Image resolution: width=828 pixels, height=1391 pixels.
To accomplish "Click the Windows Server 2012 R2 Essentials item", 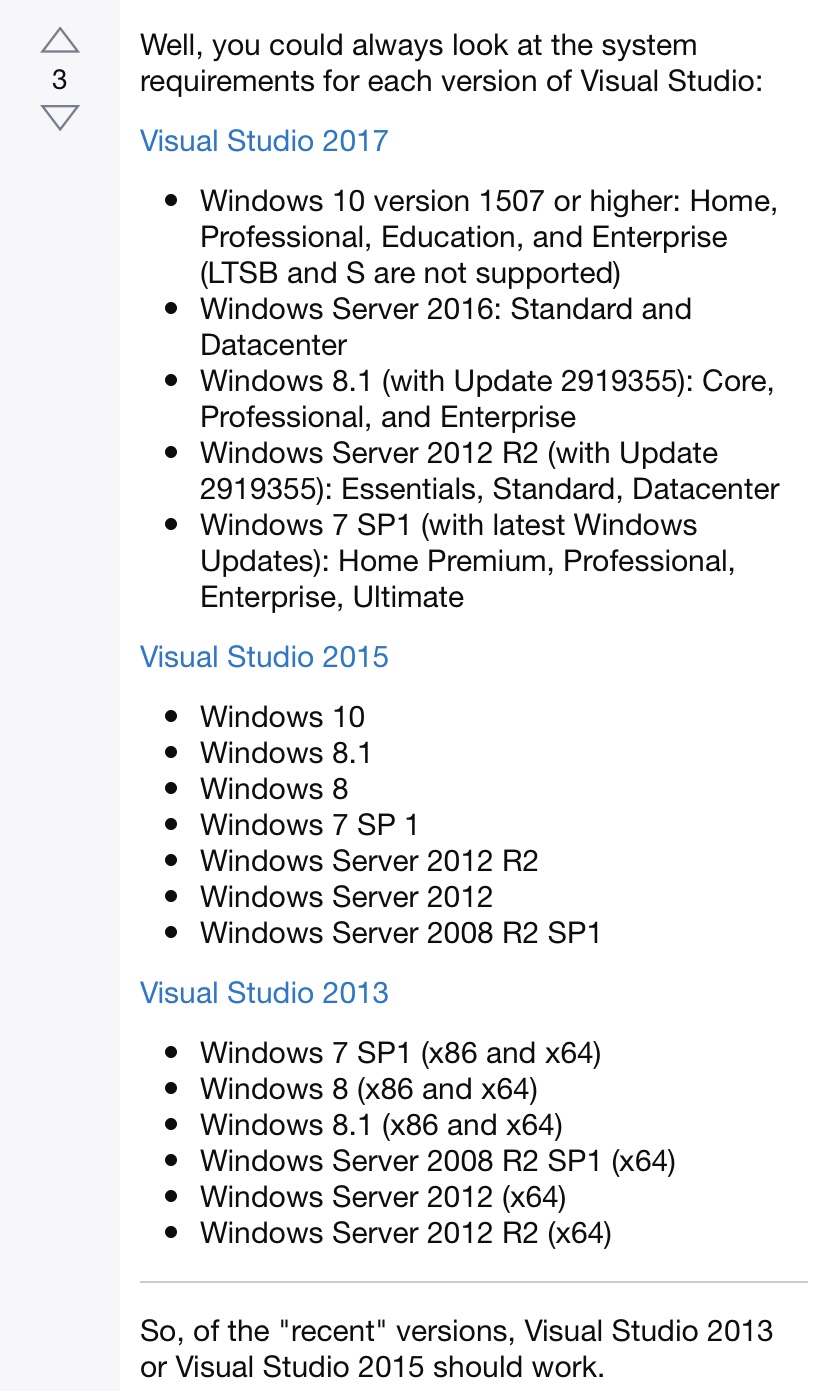I will (489, 471).
